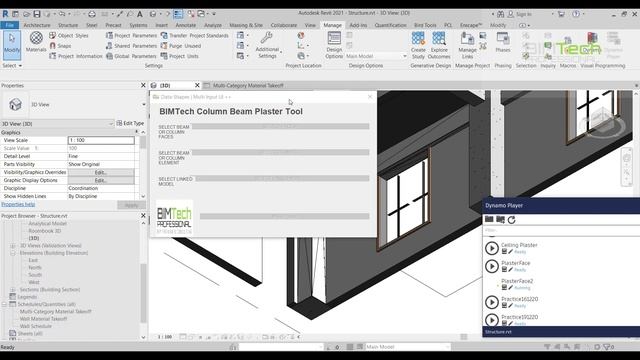
Task: Click the Sign In user icon
Action: tap(511, 14)
